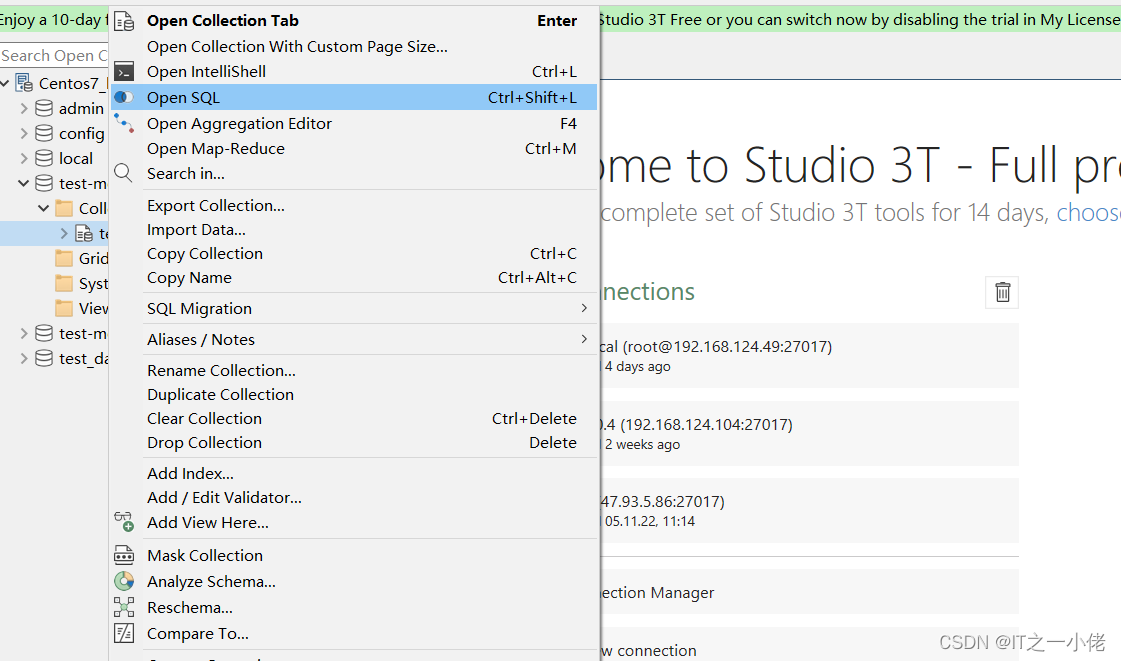Choose Add / Edit Validator
The width and height of the screenshot is (1121, 661).
pyautogui.click(x=355, y=497)
